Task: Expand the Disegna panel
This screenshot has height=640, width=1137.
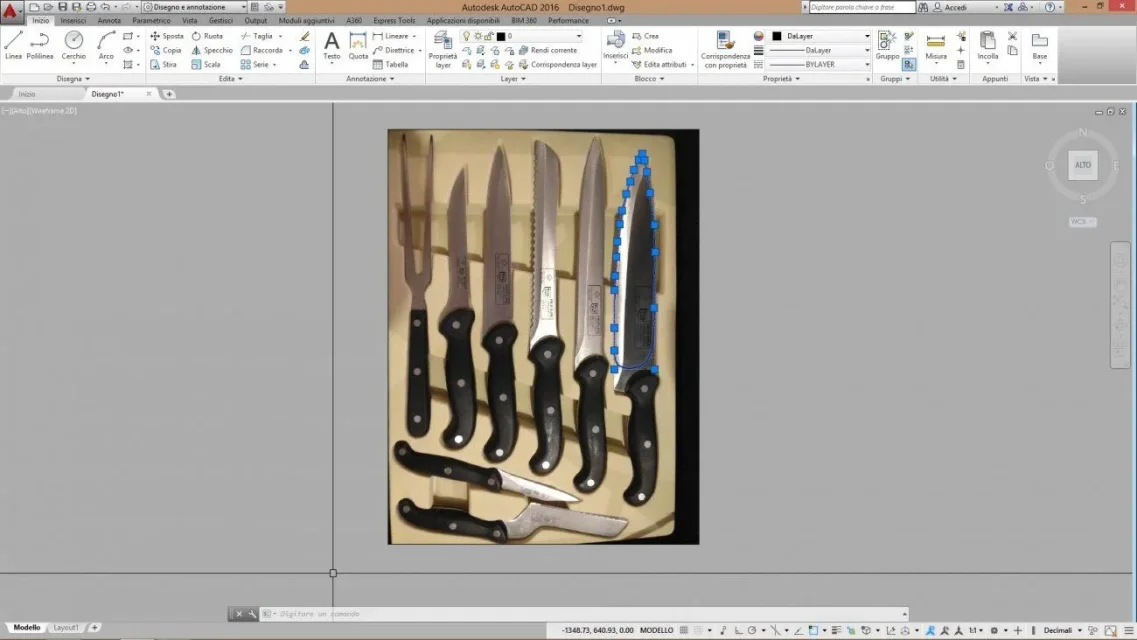Action: tap(73, 78)
